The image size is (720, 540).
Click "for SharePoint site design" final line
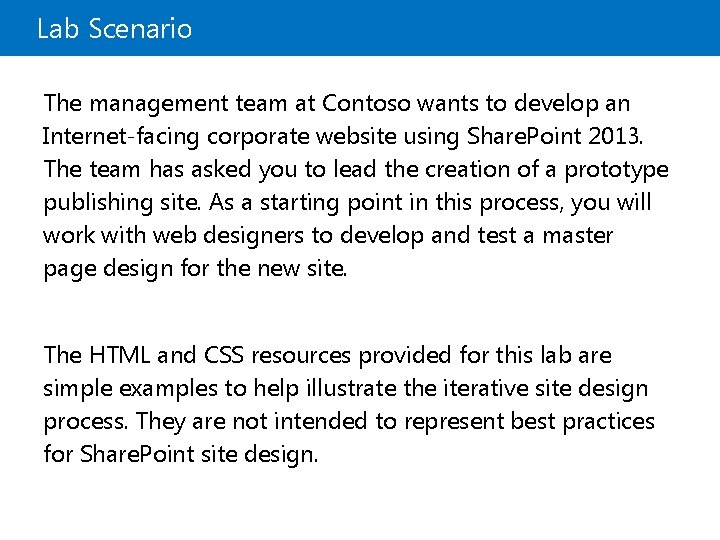(180, 455)
